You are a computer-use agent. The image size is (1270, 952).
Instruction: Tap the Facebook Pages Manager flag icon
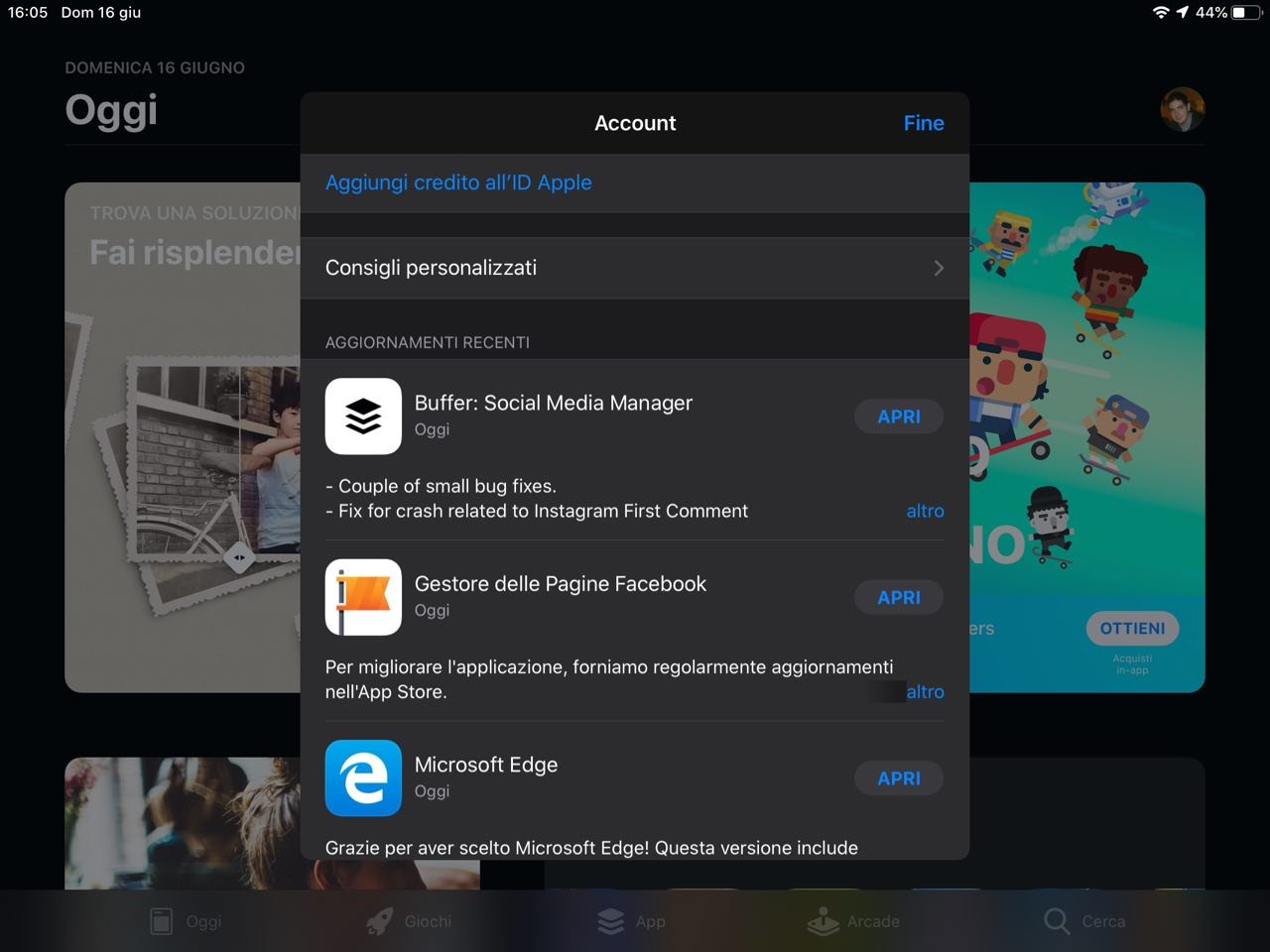[x=363, y=597]
